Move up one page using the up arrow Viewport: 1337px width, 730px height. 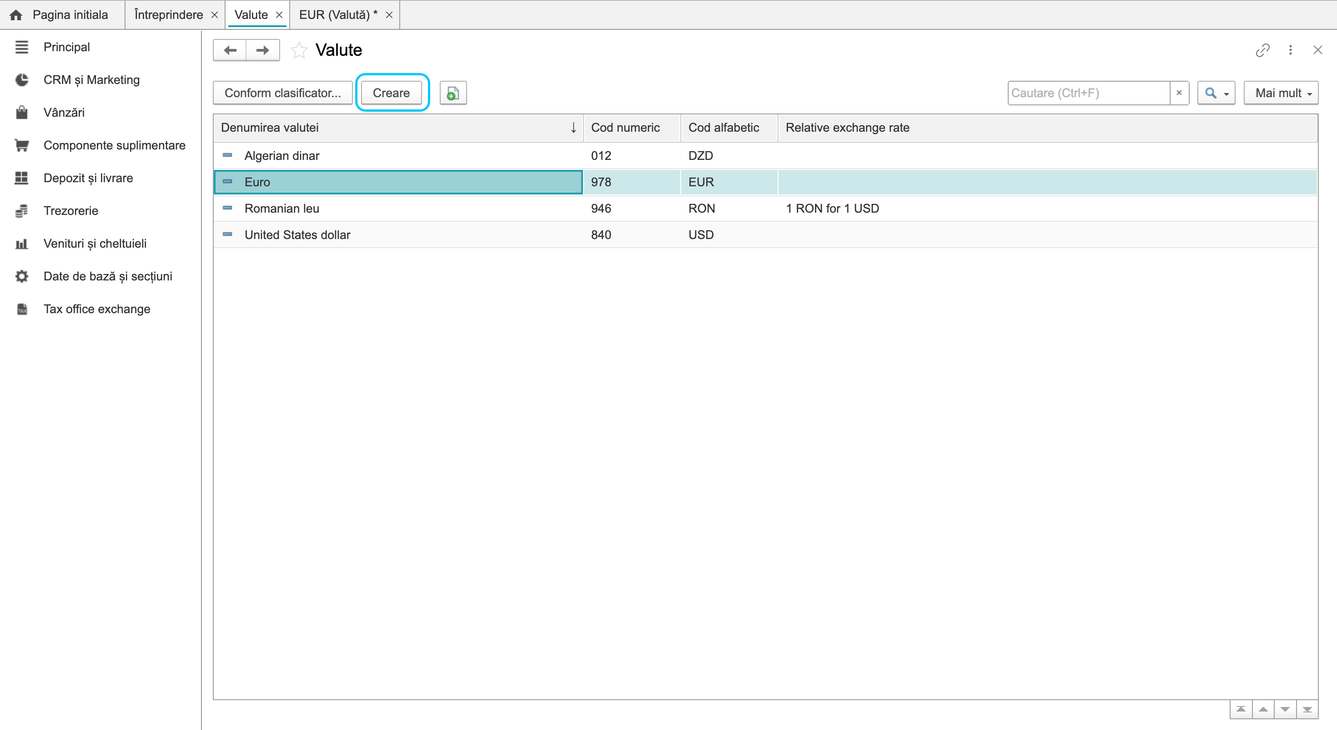click(x=1263, y=710)
